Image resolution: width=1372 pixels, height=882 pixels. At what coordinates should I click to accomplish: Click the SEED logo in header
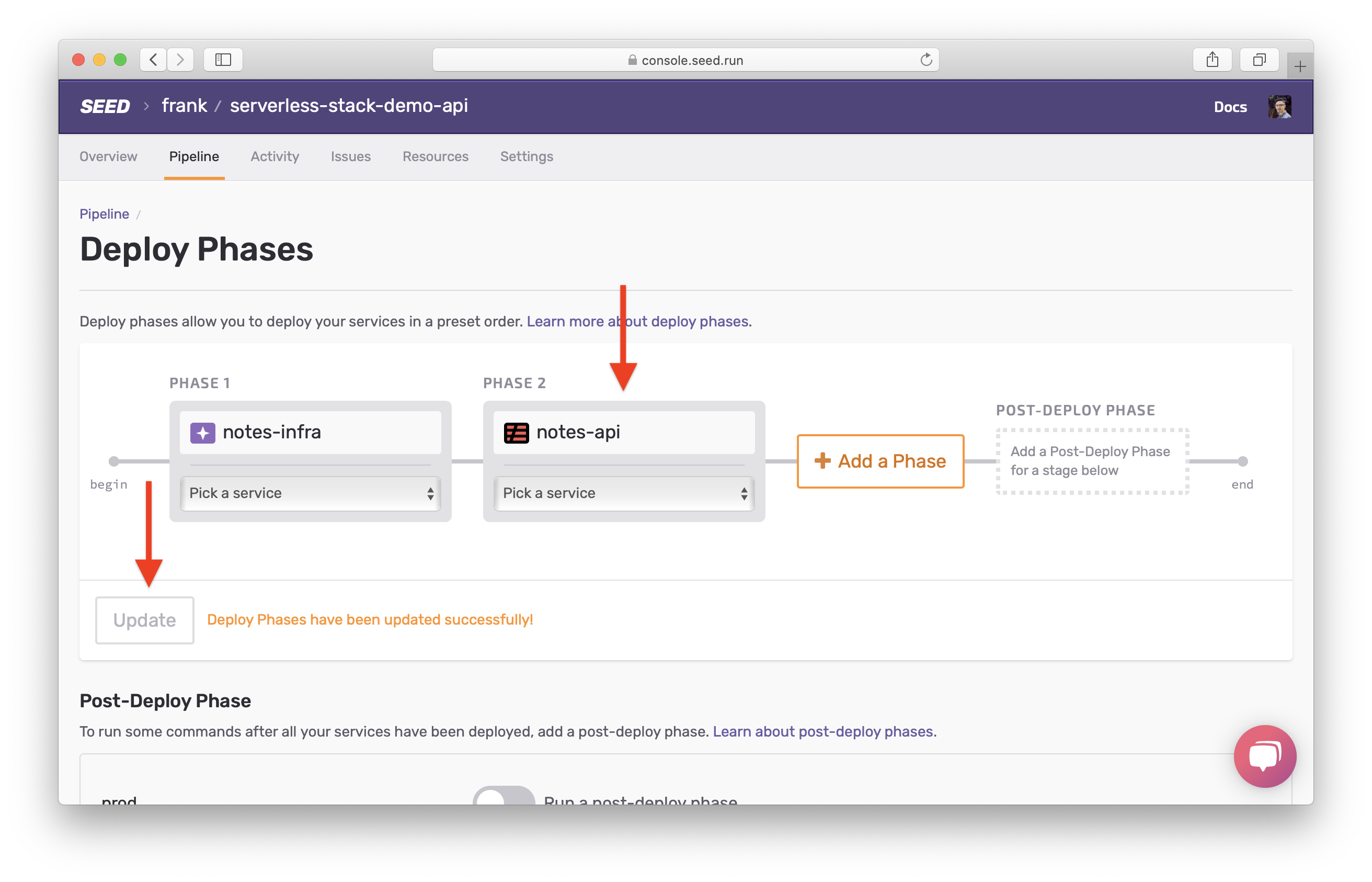coord(105,107)
